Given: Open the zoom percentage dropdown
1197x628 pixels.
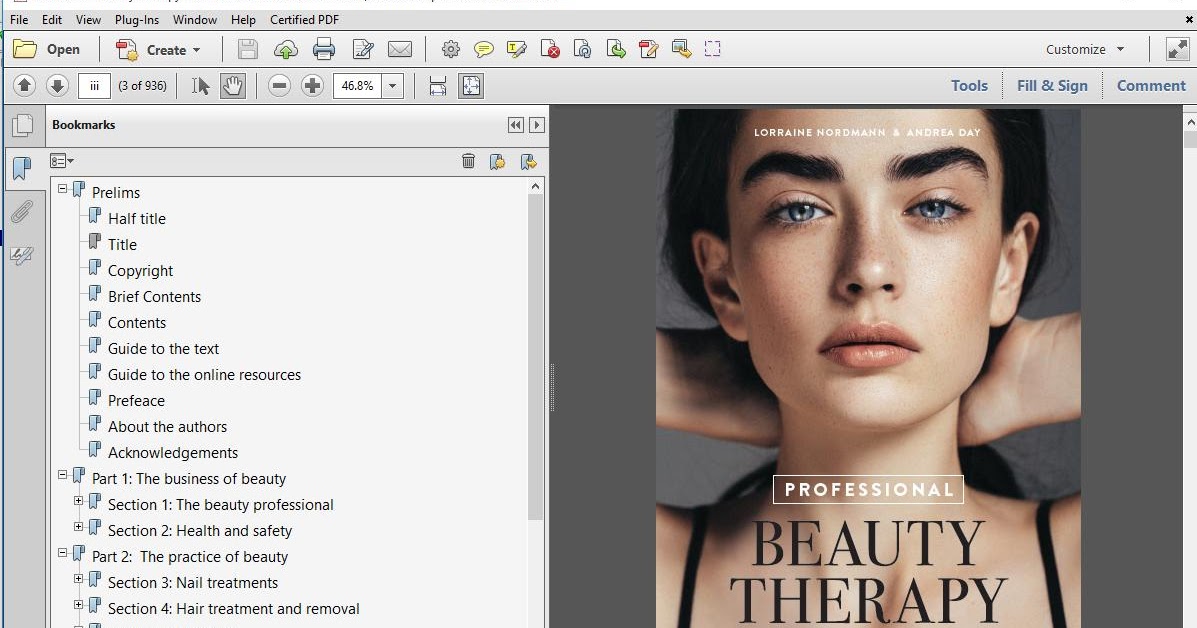Looking at the screenshot, I should coord(390,85).
